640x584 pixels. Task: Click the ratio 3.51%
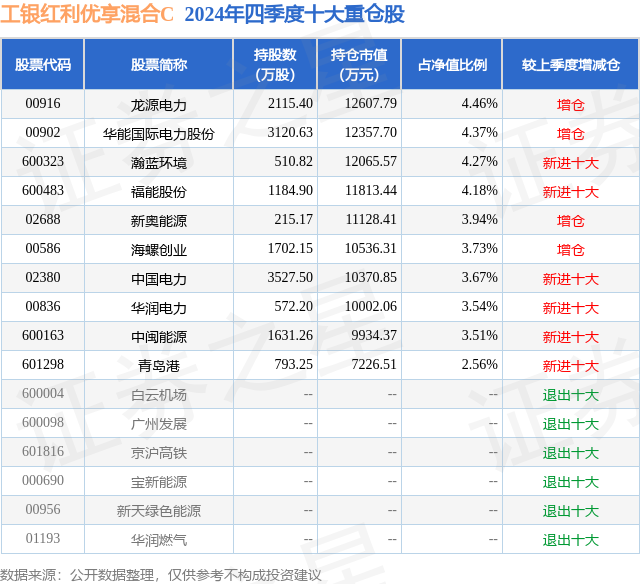[480, 335]
